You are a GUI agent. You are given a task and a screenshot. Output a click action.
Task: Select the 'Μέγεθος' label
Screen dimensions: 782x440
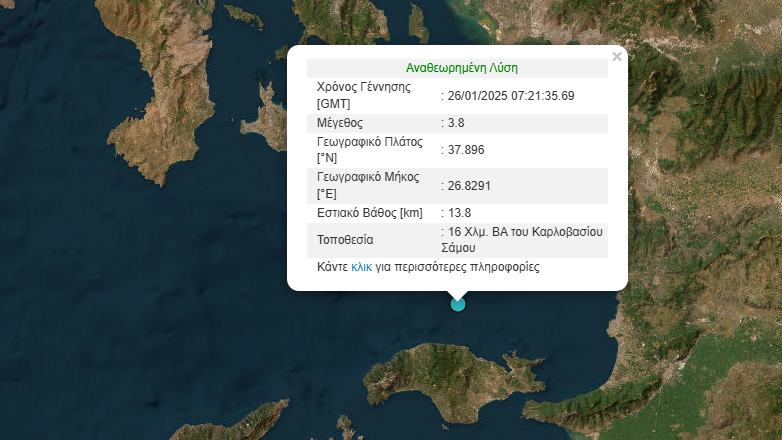pyautogui.click(x=340, y=123)
